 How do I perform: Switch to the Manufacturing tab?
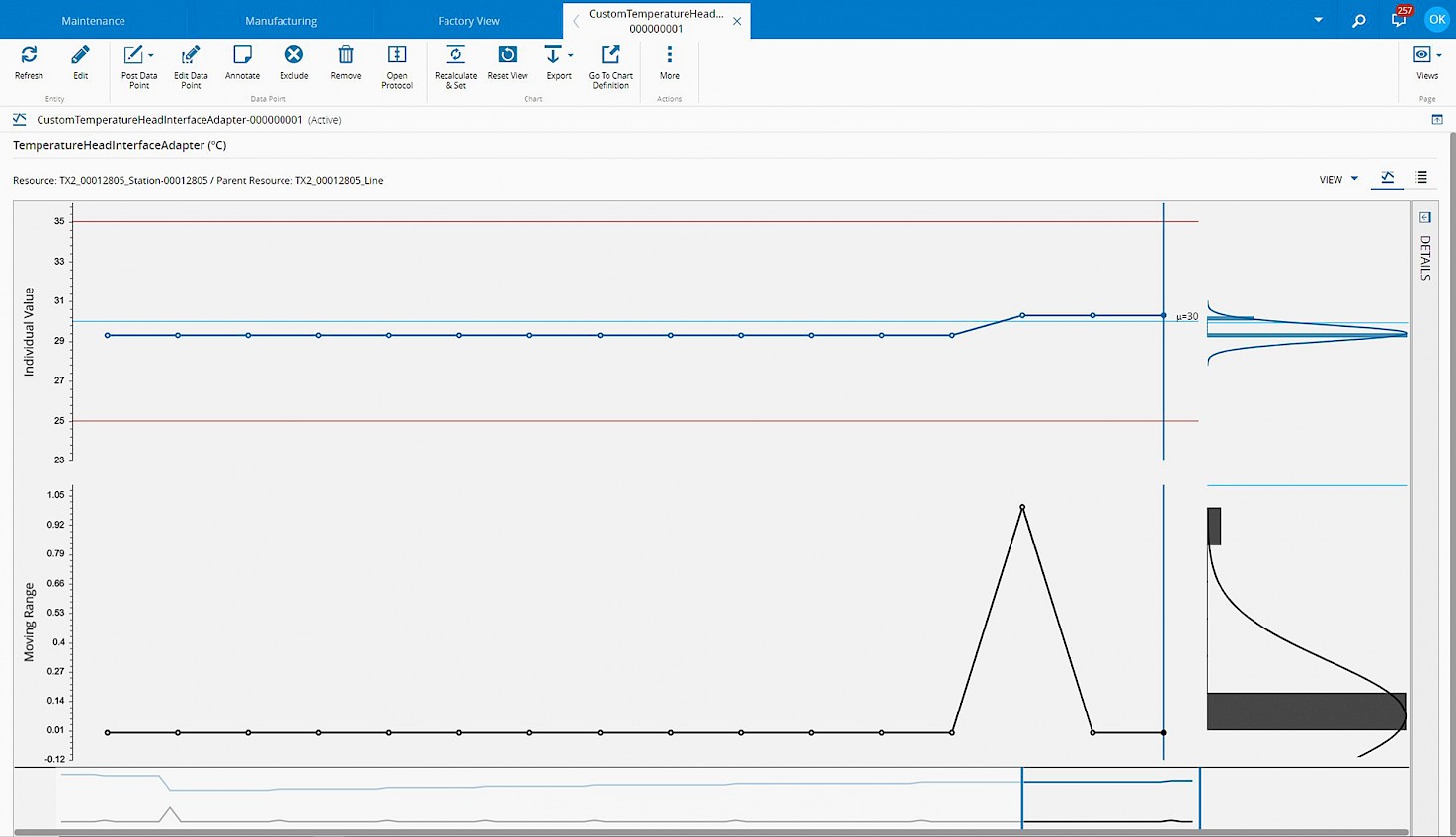[x=281, y=21]
